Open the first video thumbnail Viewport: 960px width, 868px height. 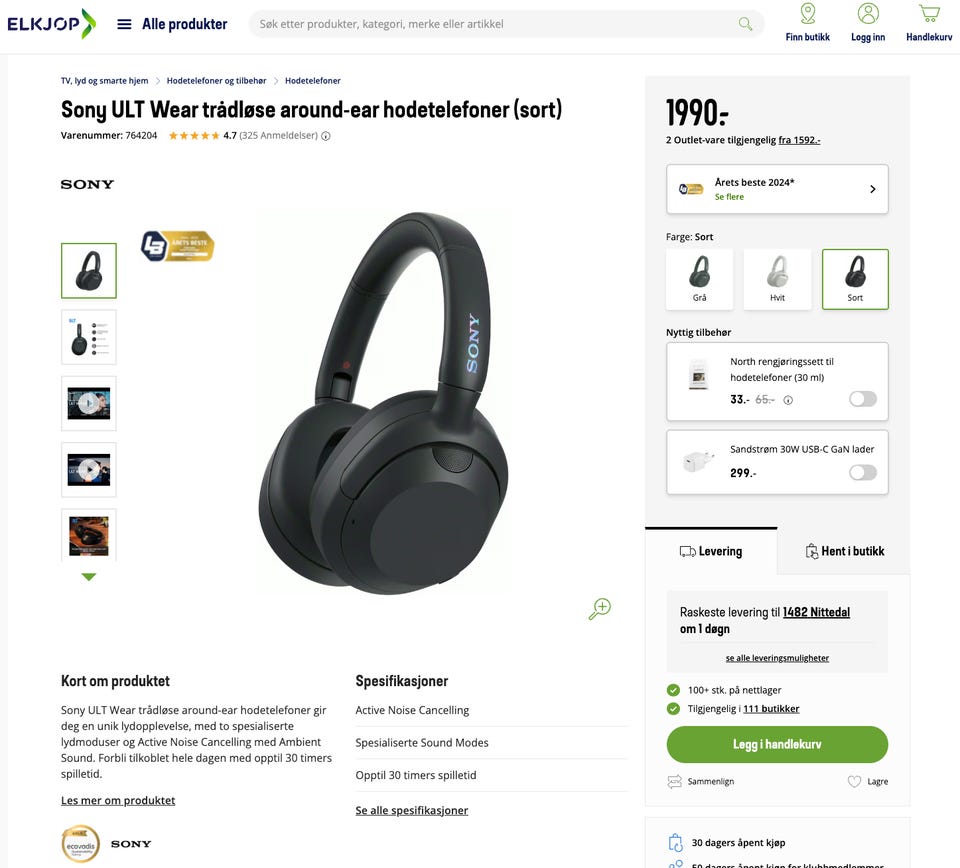point(89,403)
